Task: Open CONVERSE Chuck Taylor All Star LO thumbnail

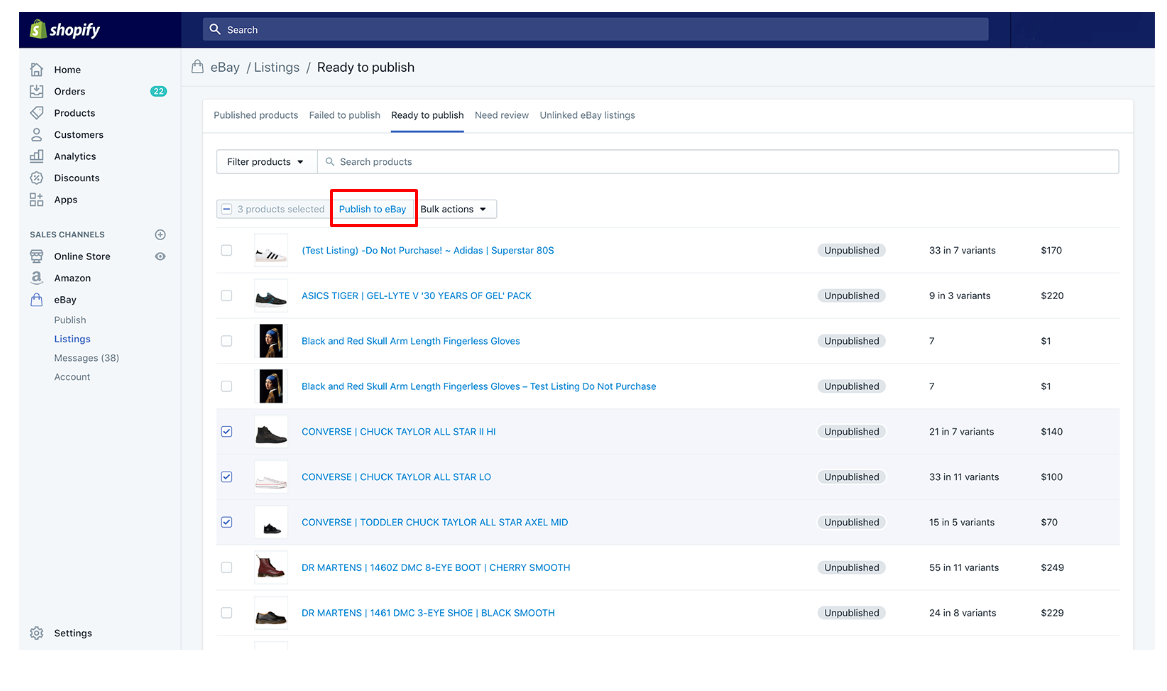Action: pyautogui.click(x=271, y=477)
